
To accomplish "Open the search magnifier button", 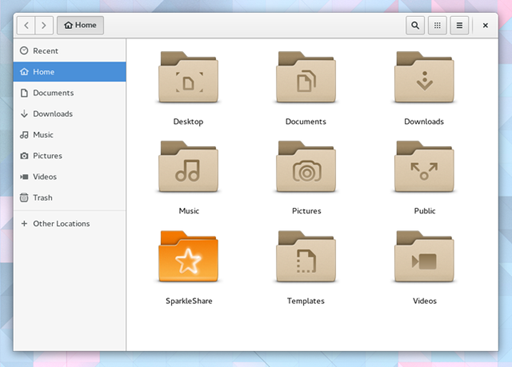I will pos(415,25).
